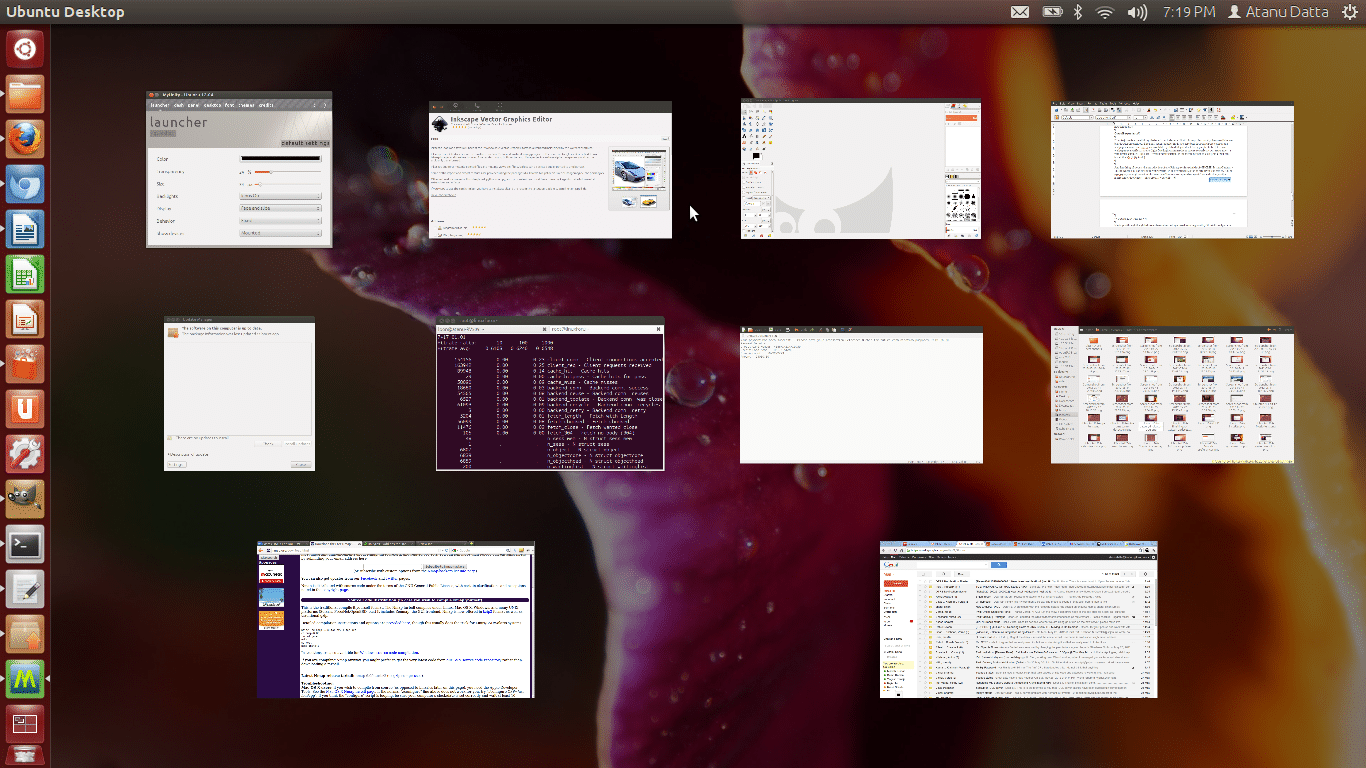Open the Atanu Datta user menu
The width and height of the screenshot is (1366, 768).
click(1278, 12)
